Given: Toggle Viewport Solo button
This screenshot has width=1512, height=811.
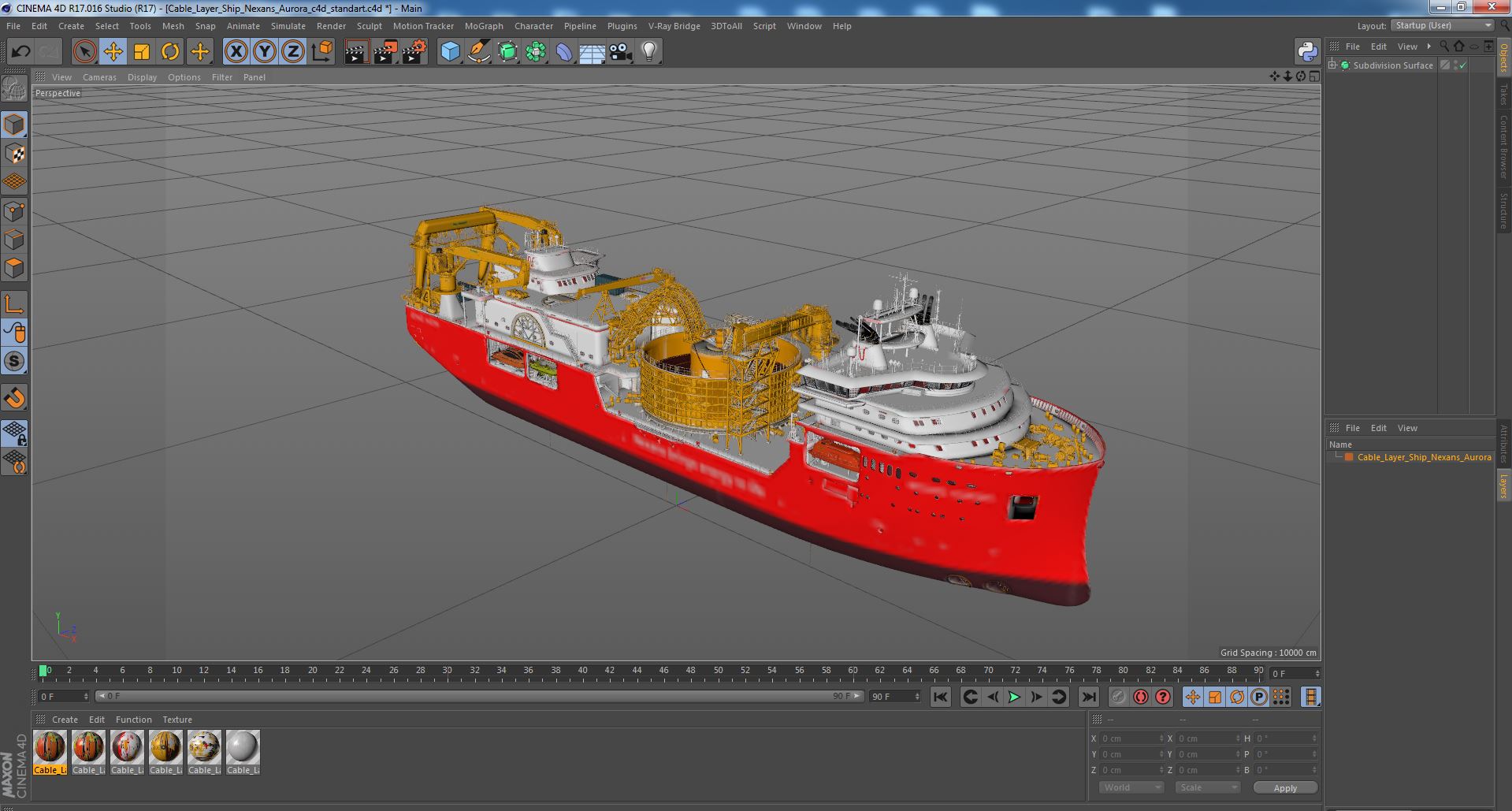Looking at the screenshot, I should [14, 361].
